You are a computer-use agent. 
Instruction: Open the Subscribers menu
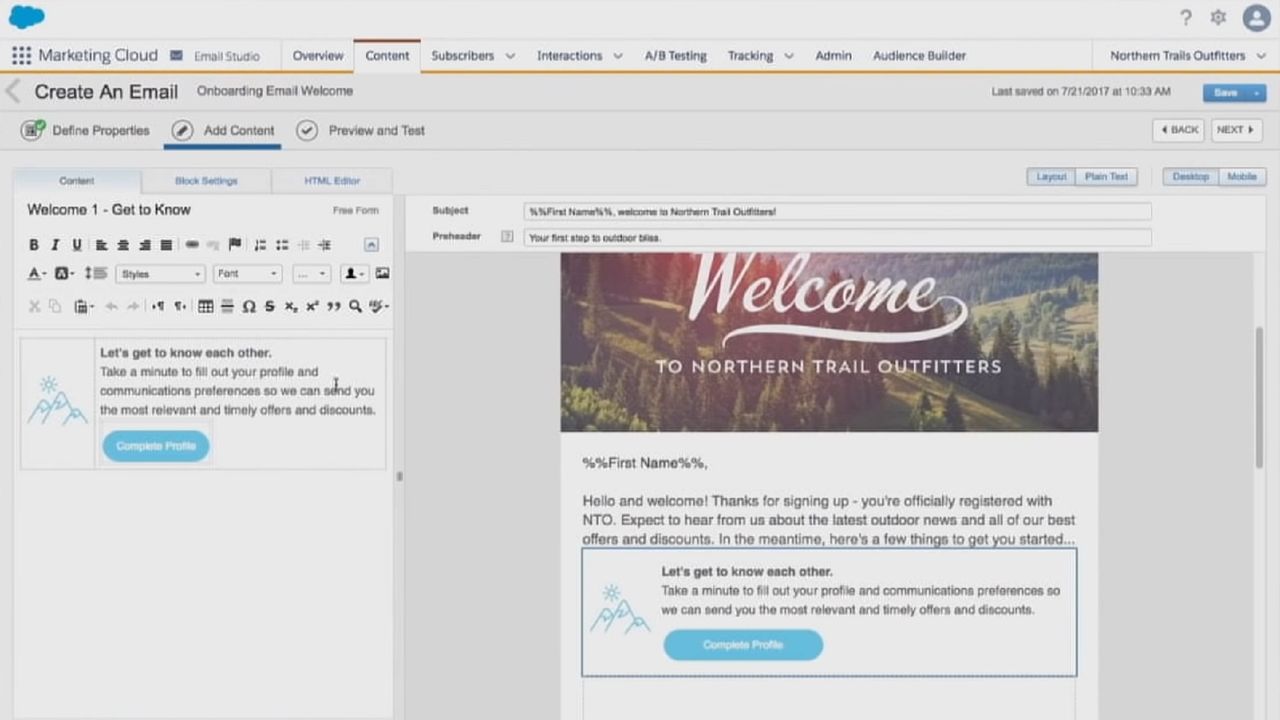coord(473,56)
